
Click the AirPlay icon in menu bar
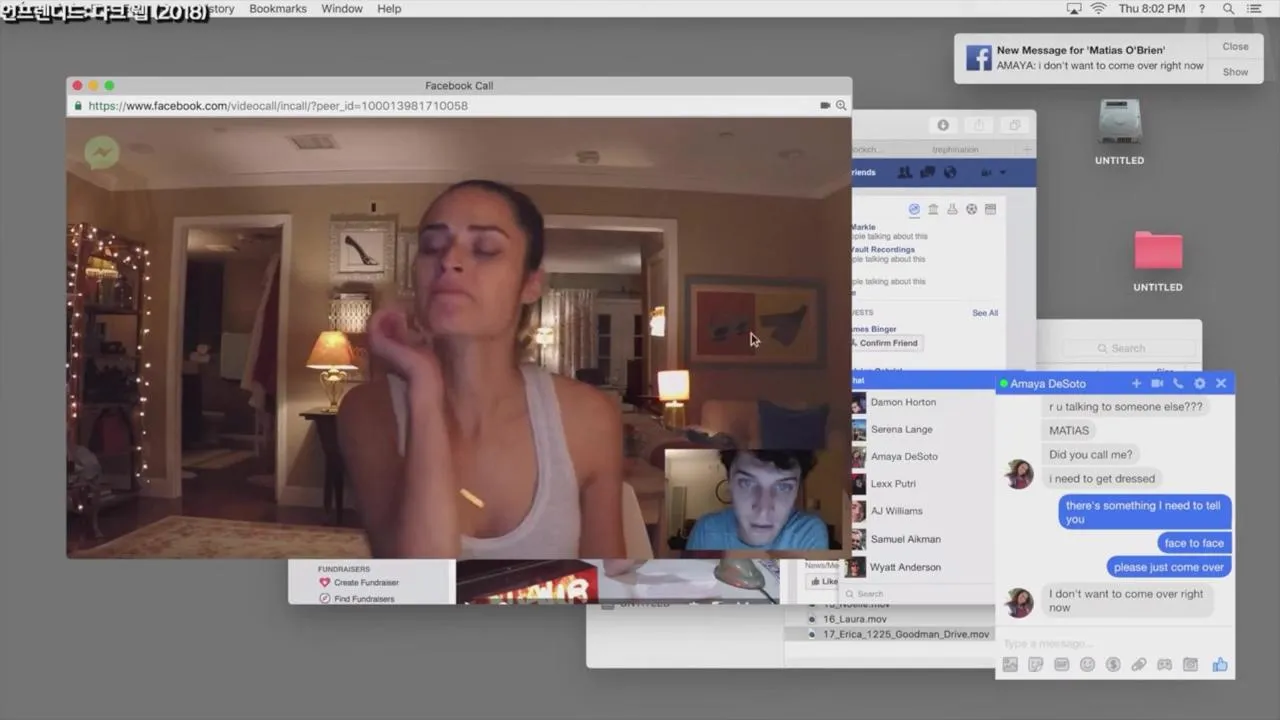[x=1074, y=8]
